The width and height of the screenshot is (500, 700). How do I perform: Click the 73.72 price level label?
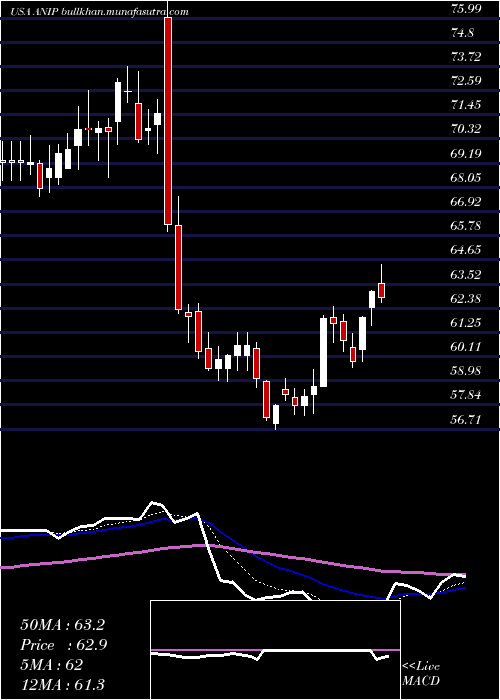[465, 57]
